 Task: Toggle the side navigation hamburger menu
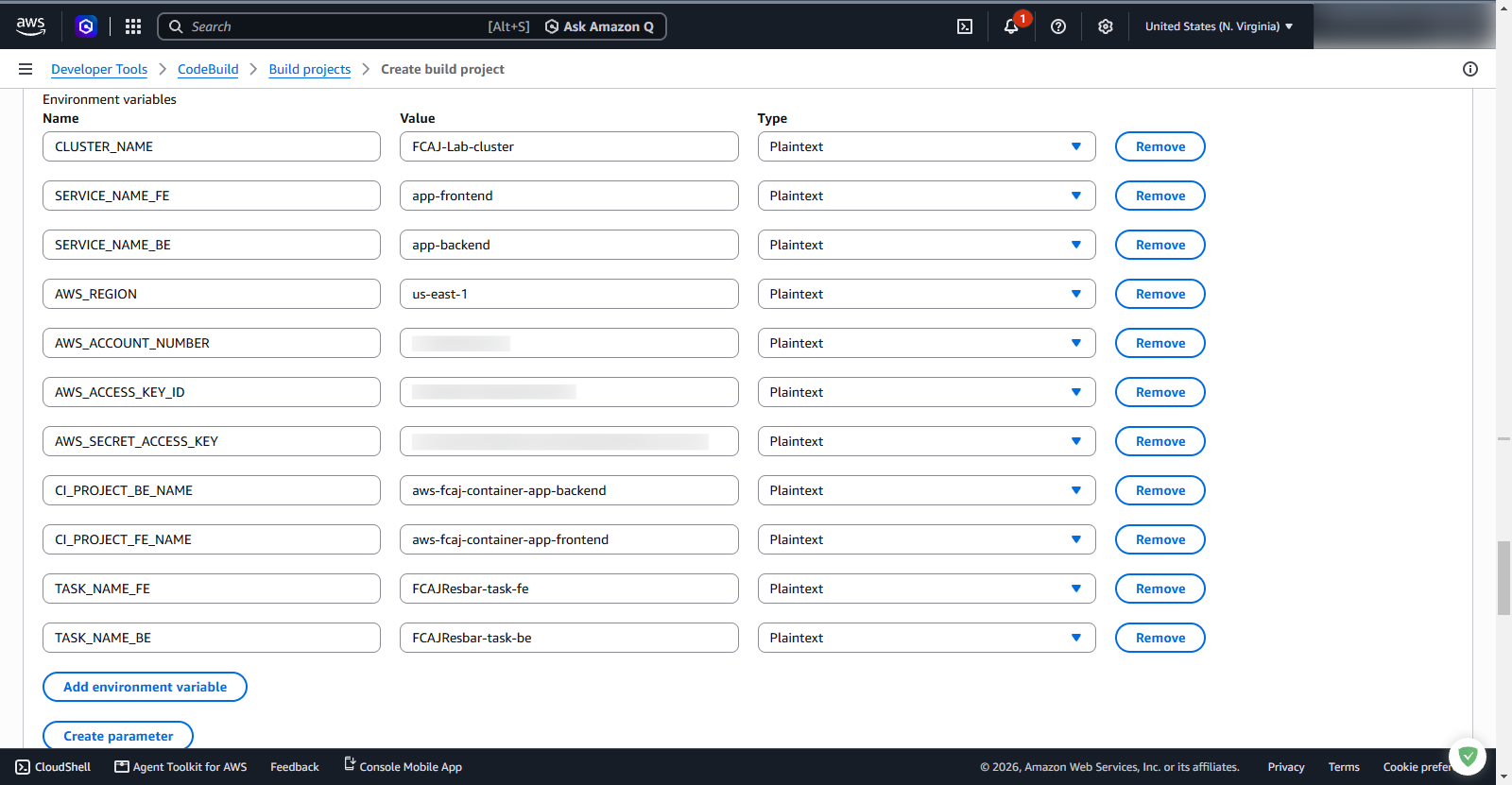pyautogui.click(x=26, y=69)
